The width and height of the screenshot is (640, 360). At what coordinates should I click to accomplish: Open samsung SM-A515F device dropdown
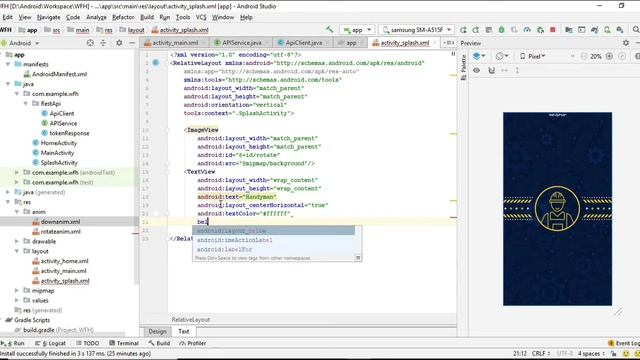416,30
